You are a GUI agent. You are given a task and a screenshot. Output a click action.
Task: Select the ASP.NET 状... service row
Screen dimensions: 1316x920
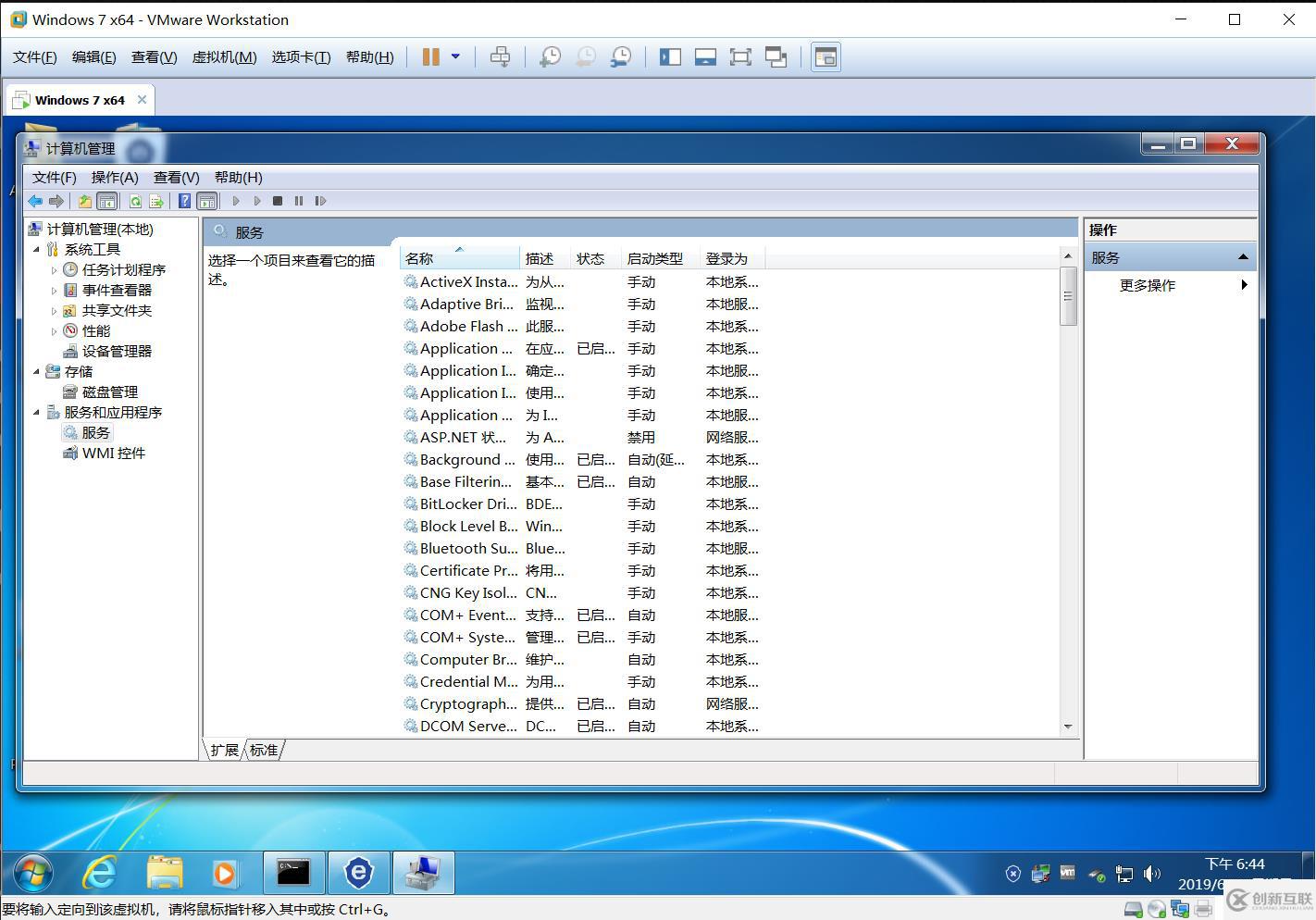point(583,438)
